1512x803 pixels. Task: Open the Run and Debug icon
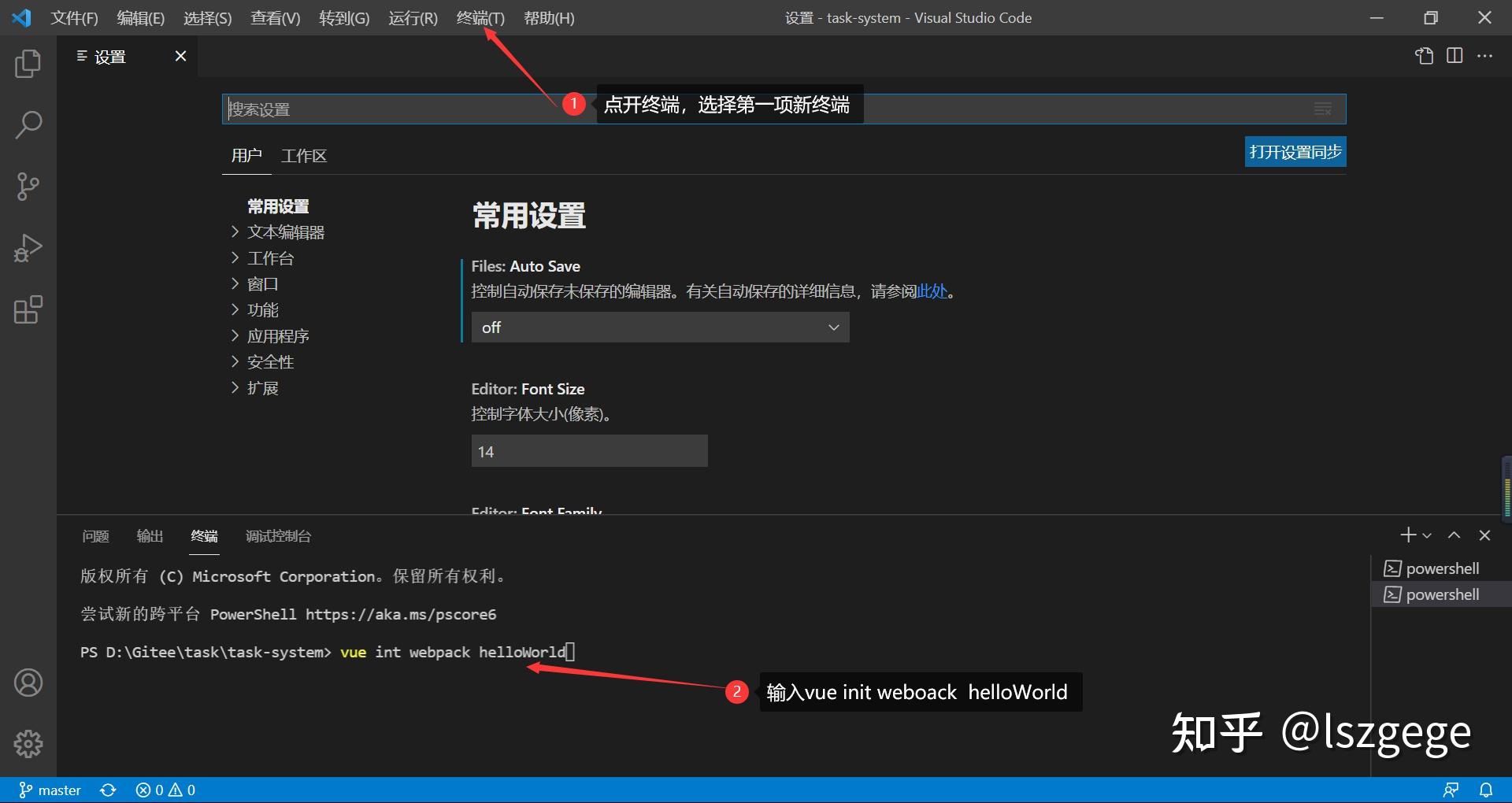tap(29, 248)
